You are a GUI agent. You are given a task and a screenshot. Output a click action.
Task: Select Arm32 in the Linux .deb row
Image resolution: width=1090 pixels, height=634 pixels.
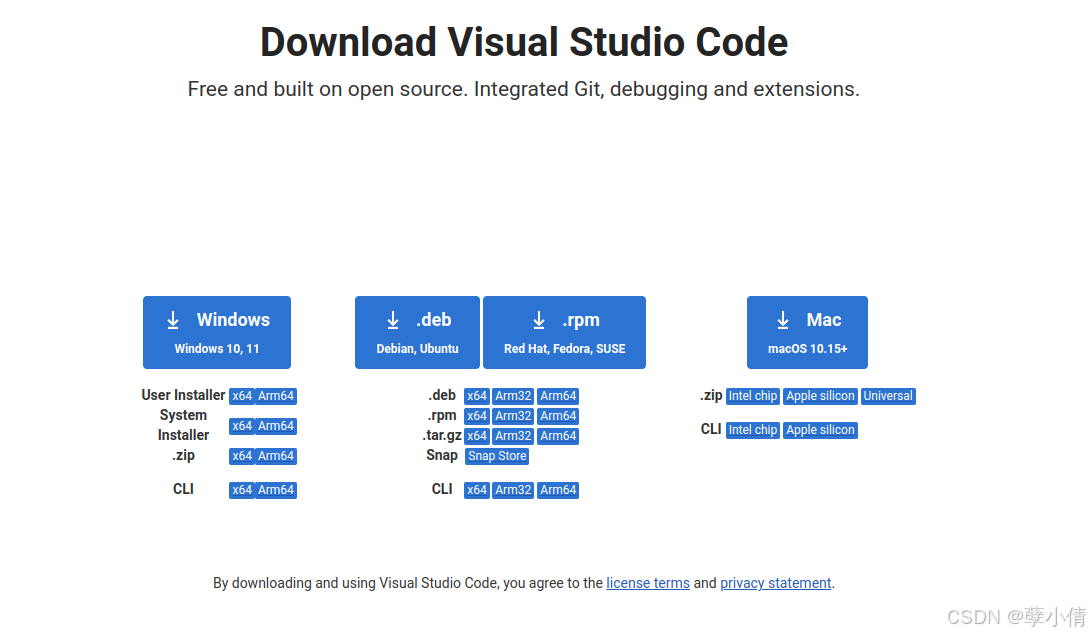point(513,396)
